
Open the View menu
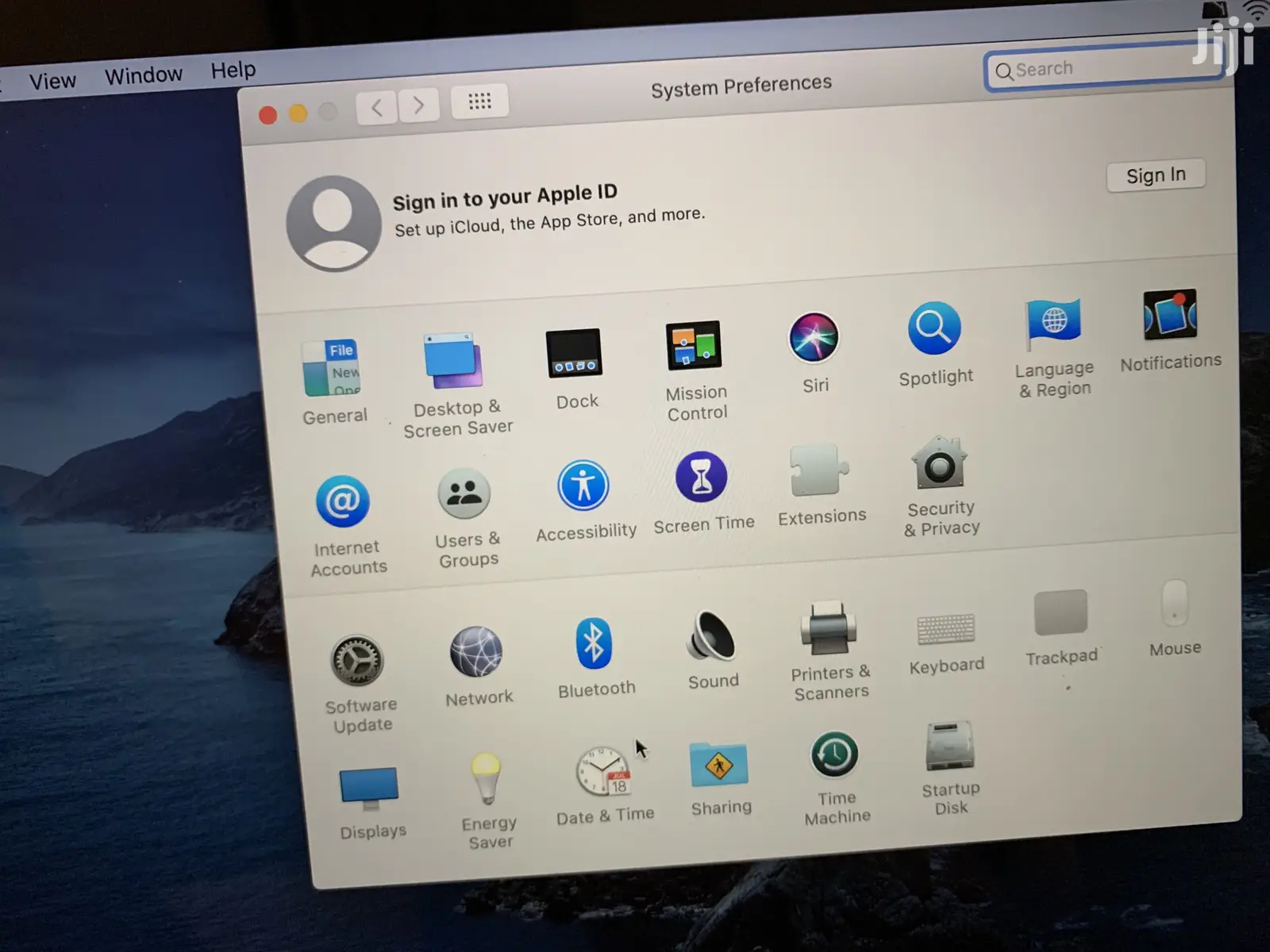[52, 81]
